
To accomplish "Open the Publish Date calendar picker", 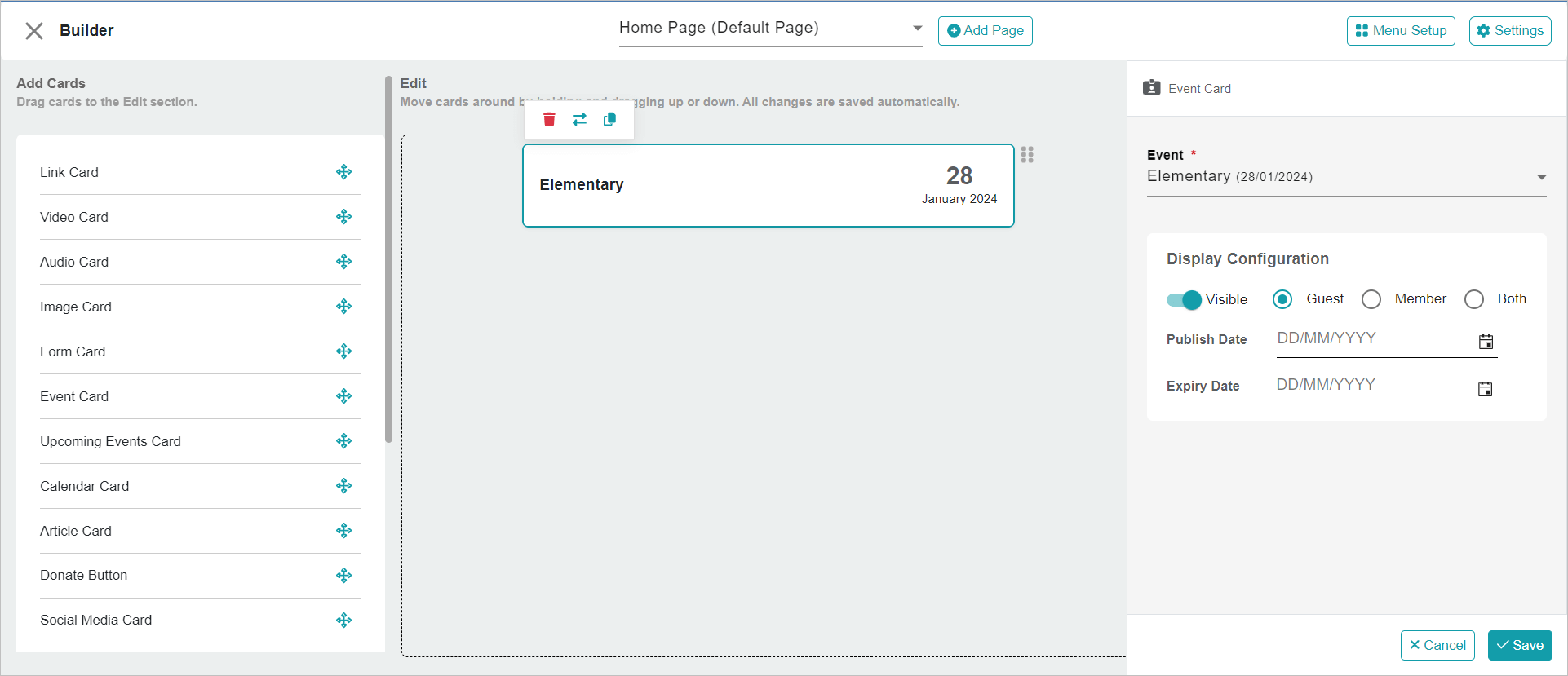I will (1486, 342).
